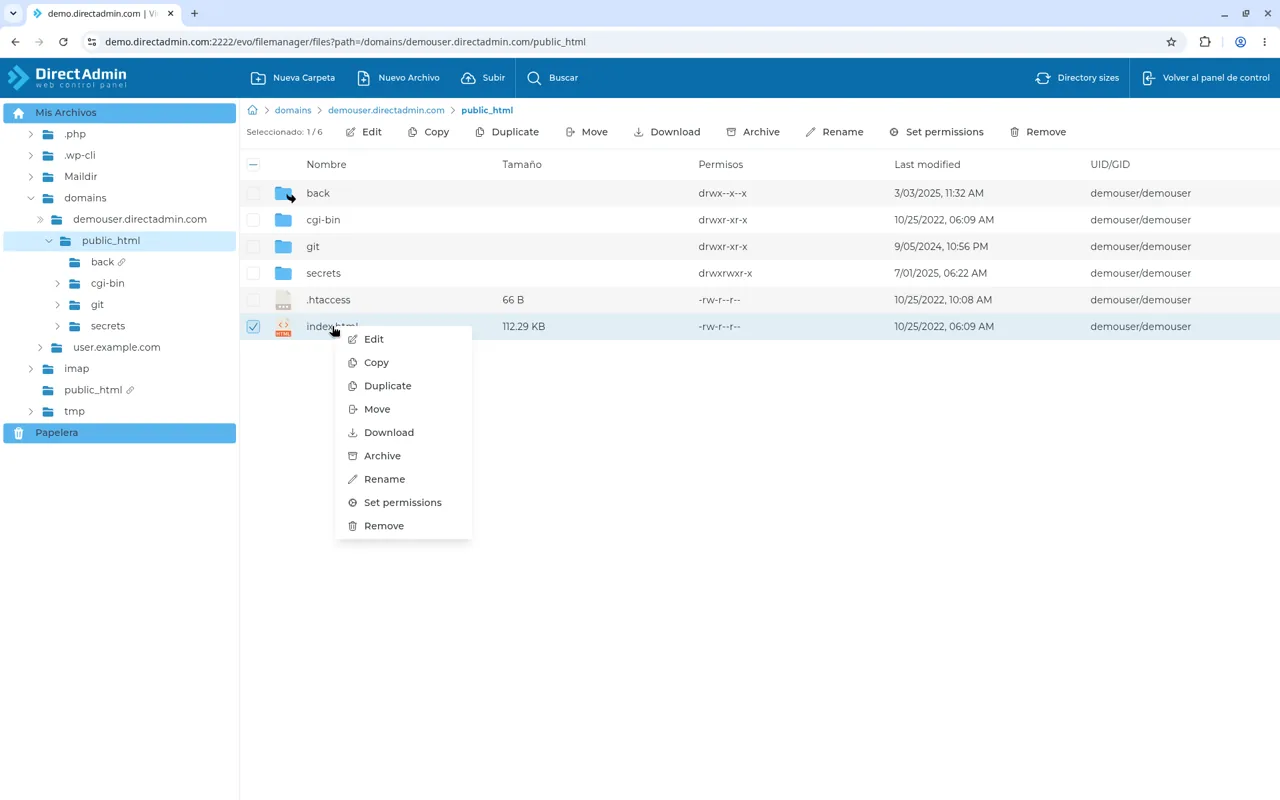Click the back folder icon in file list
The height and width of the screenshot is (800, 1280).
(284, 193)
